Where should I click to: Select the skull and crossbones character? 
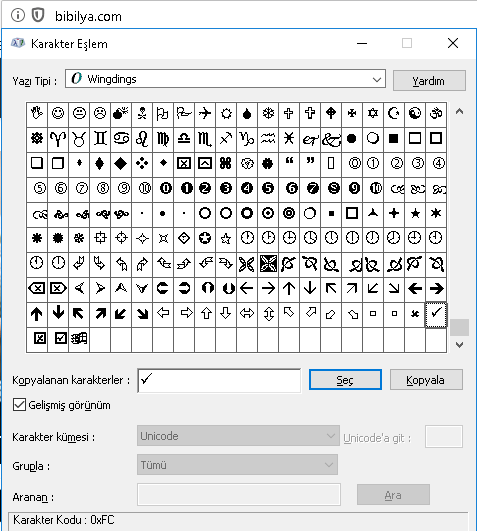point(142,113)
